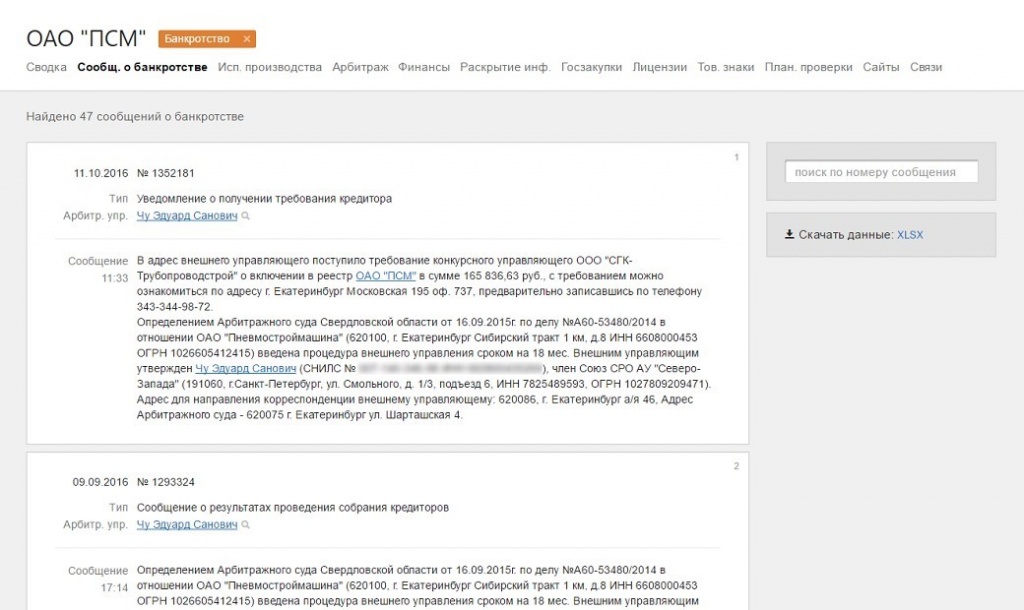1024x610 pixels.
Task: Open the План. проверки tab
Action: [x=808, y=67]
